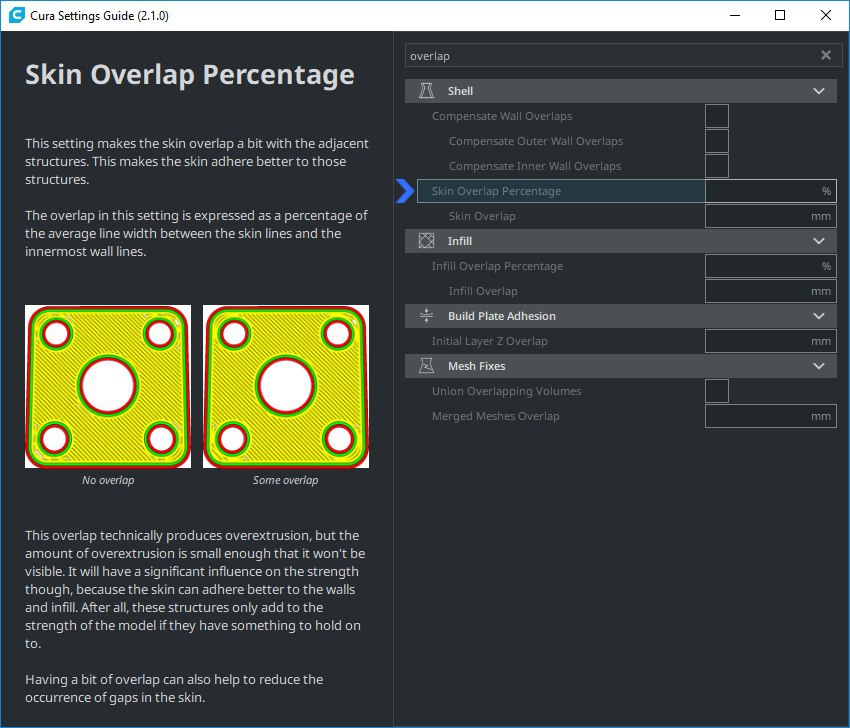Open the Infill Overlap setting

tap(482, 291)
